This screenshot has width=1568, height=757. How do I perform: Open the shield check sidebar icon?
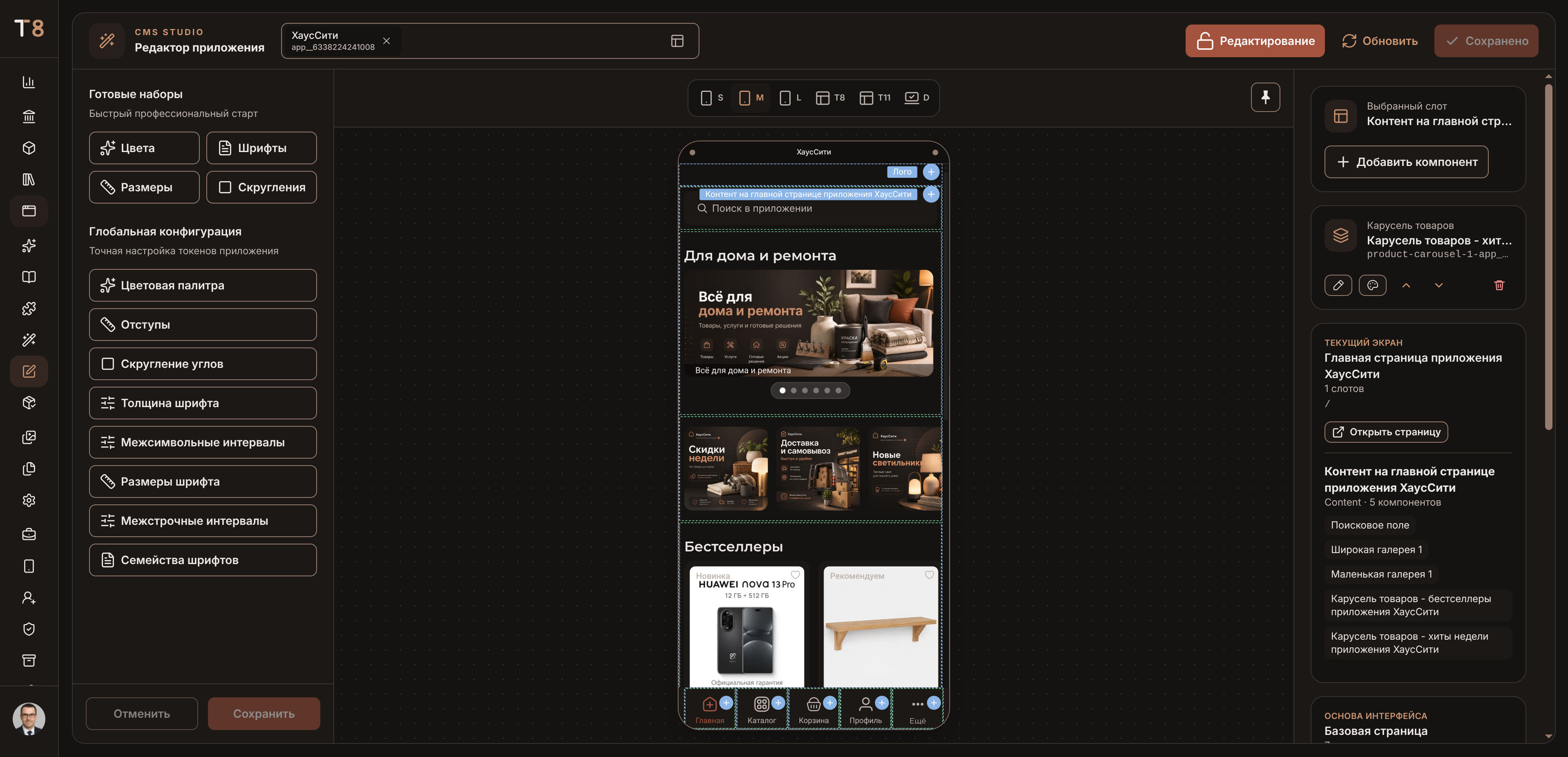(29, 629)
